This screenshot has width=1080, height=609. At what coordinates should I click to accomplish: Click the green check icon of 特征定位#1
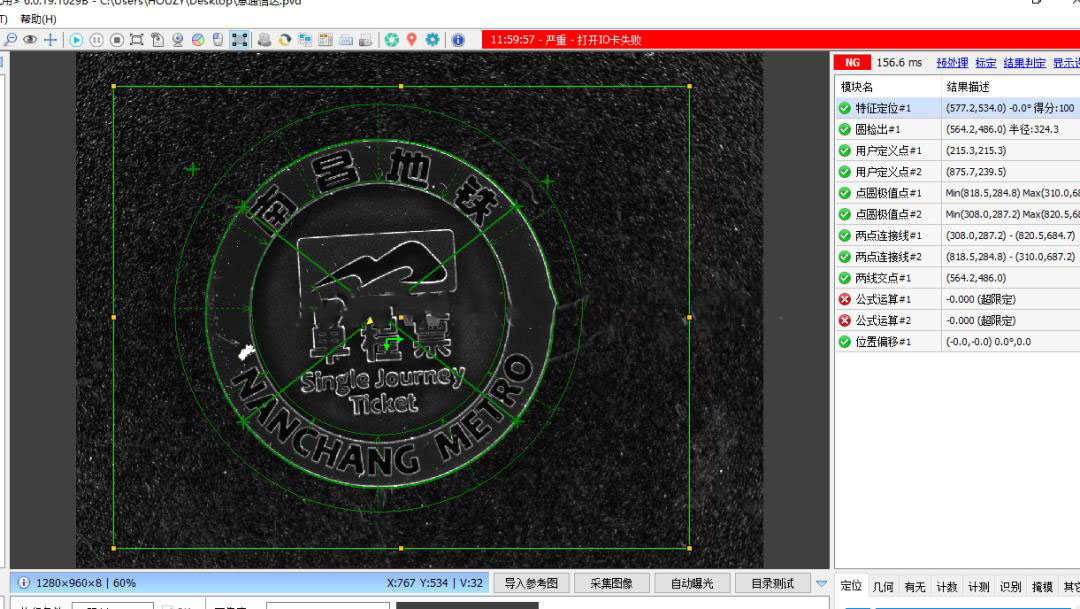pyautogui.click(x=844, y=108)
